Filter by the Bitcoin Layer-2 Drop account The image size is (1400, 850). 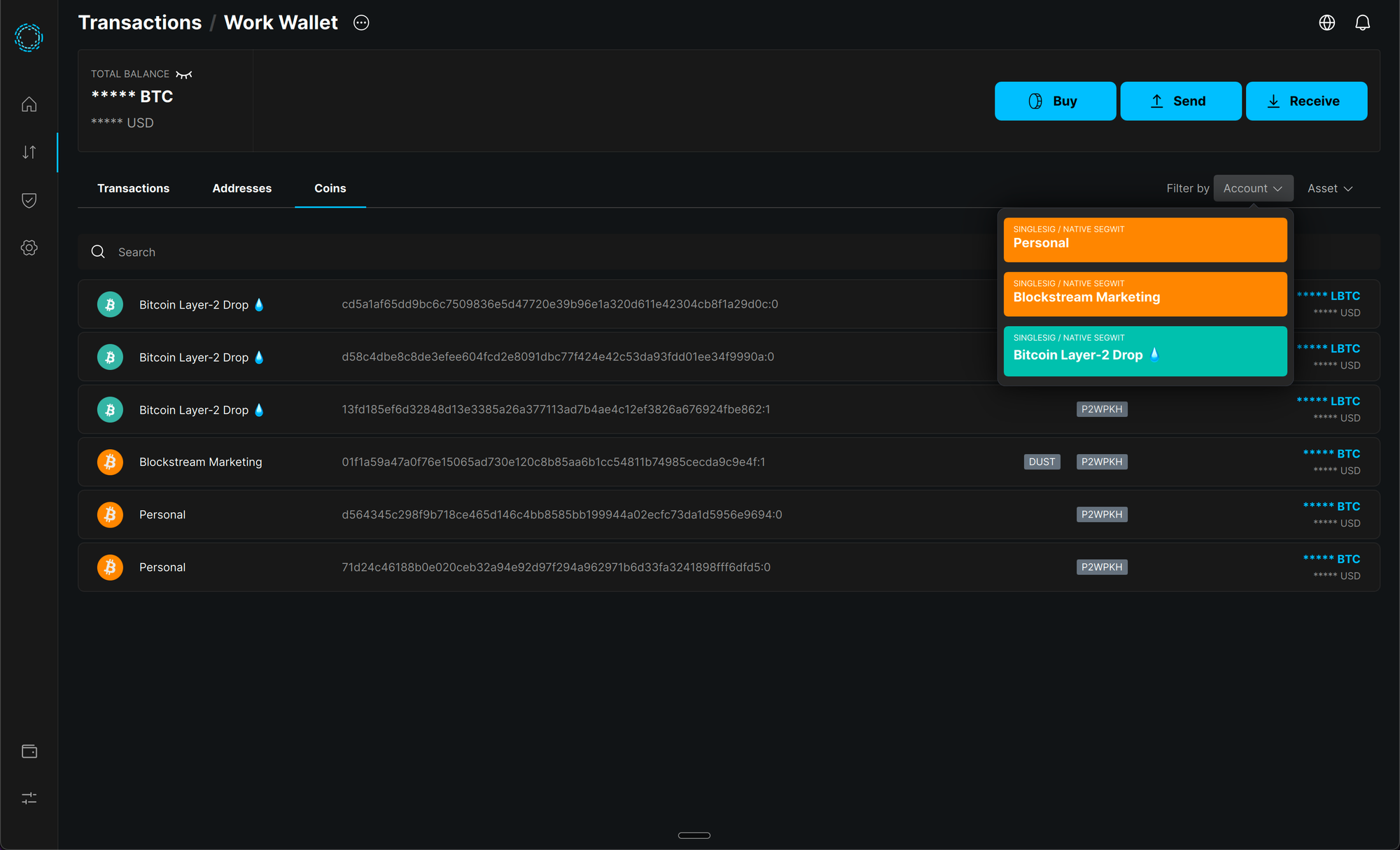coord(1145,350)
